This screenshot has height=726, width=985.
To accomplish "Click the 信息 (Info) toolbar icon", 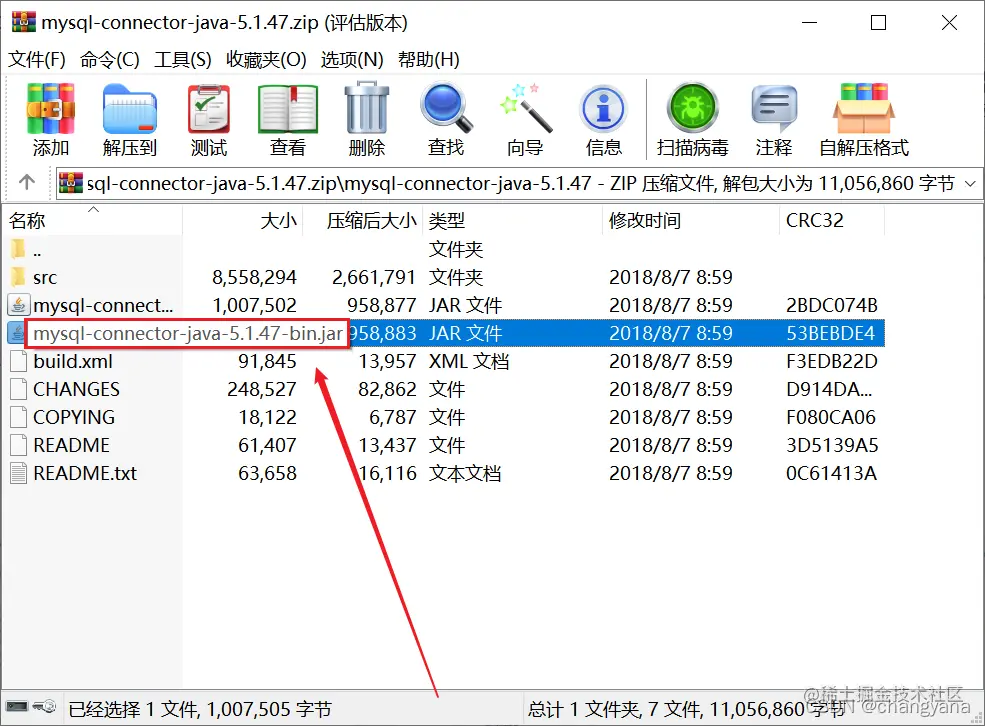I will 603,109.
